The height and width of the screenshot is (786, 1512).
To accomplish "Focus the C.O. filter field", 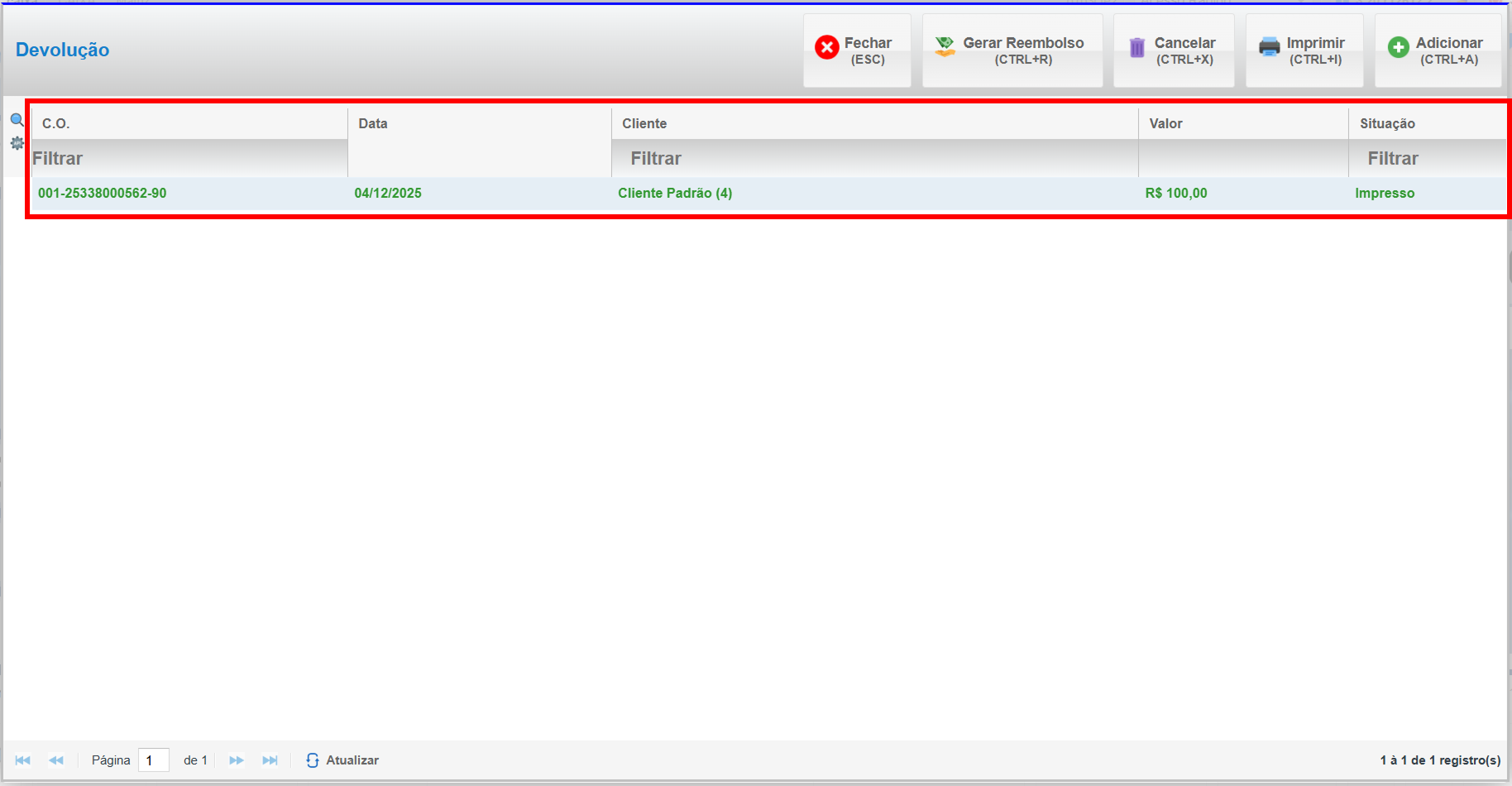I will pyautogui.click(x=189, y=159).
